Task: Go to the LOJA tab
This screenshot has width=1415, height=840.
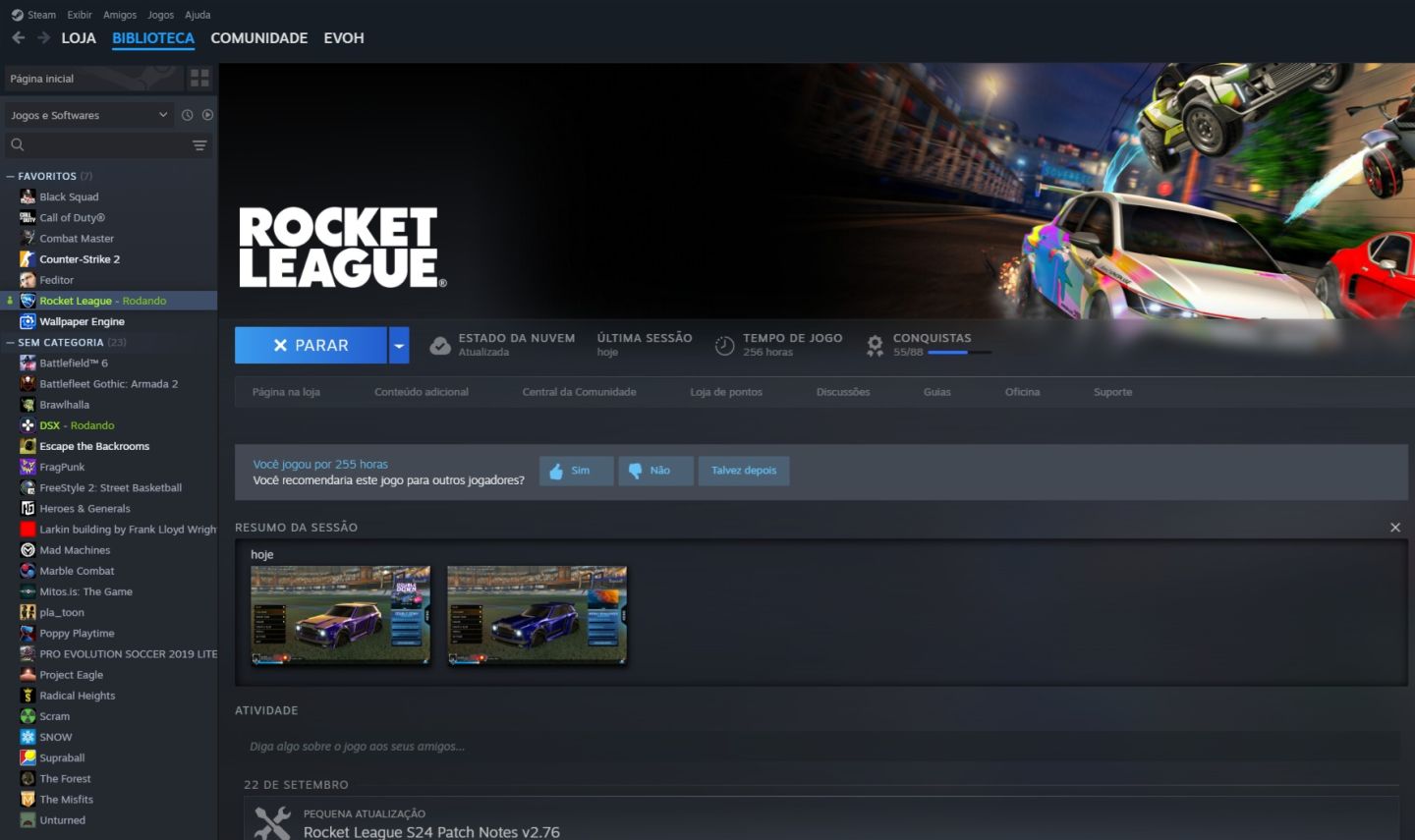Action: point(79,38)
